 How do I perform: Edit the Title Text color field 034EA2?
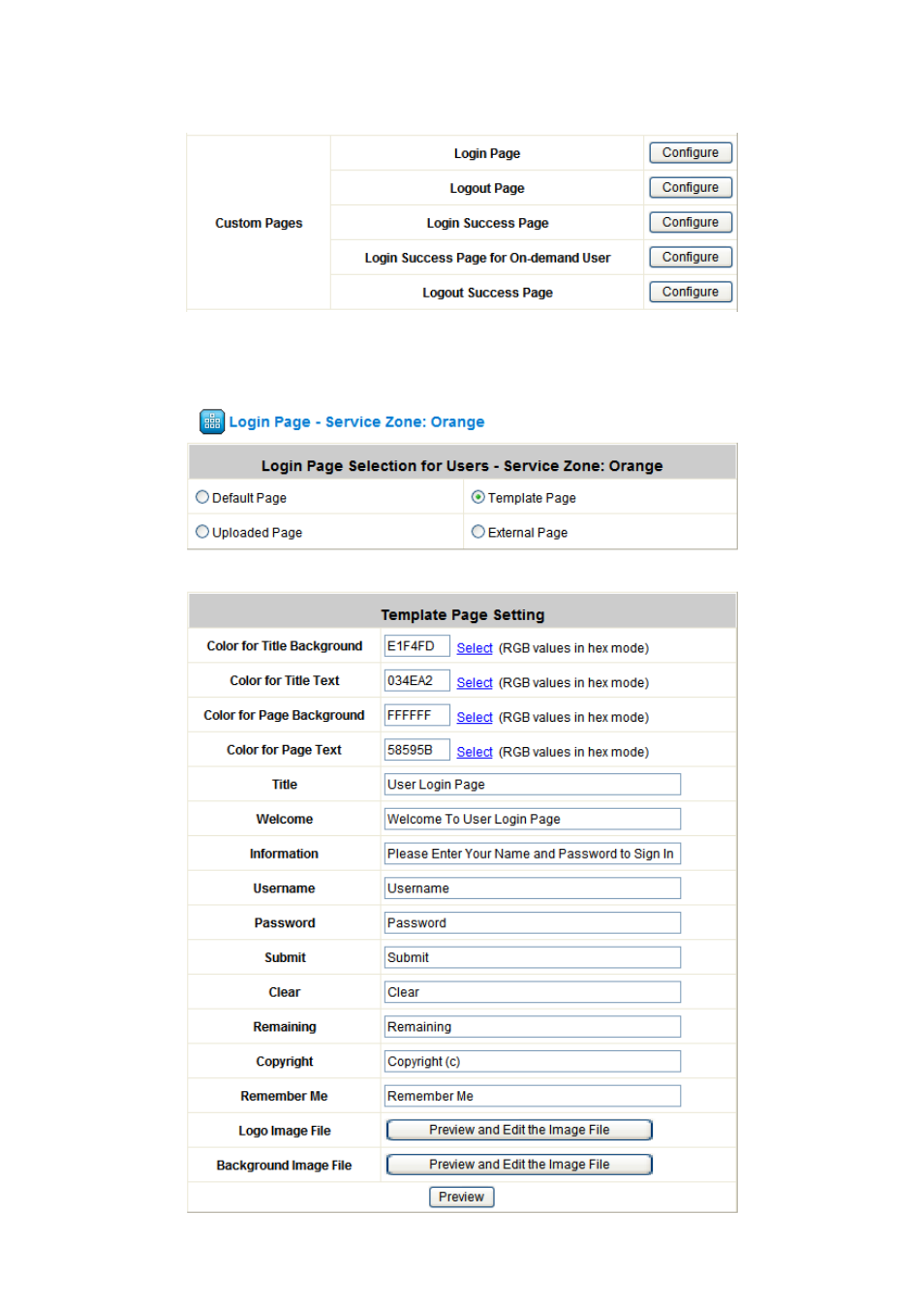(417, 681)
